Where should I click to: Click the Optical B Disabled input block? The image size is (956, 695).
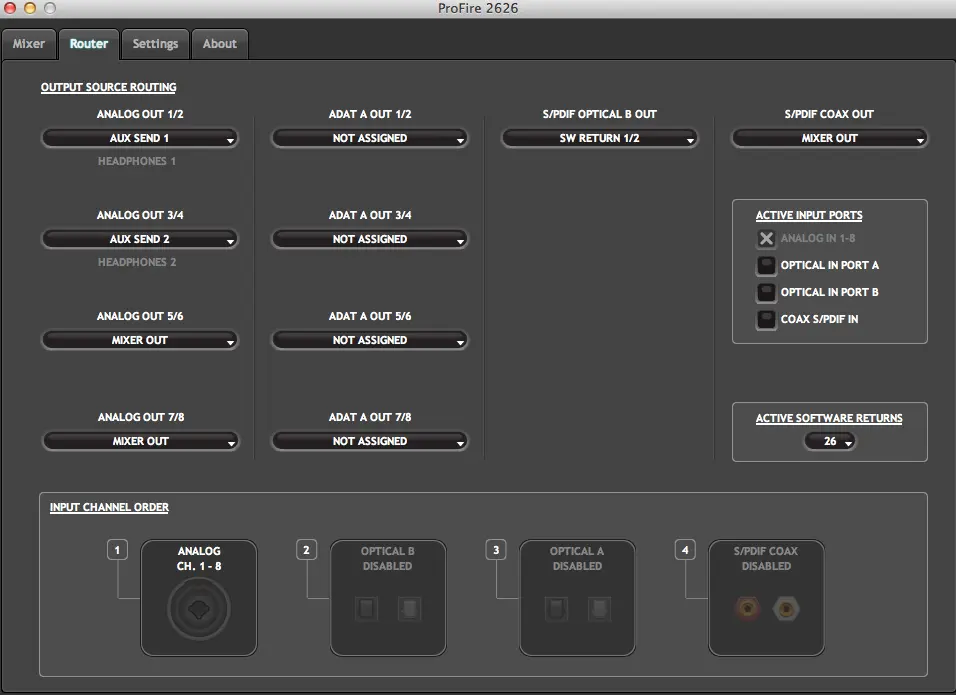click(x=388, y=598)
